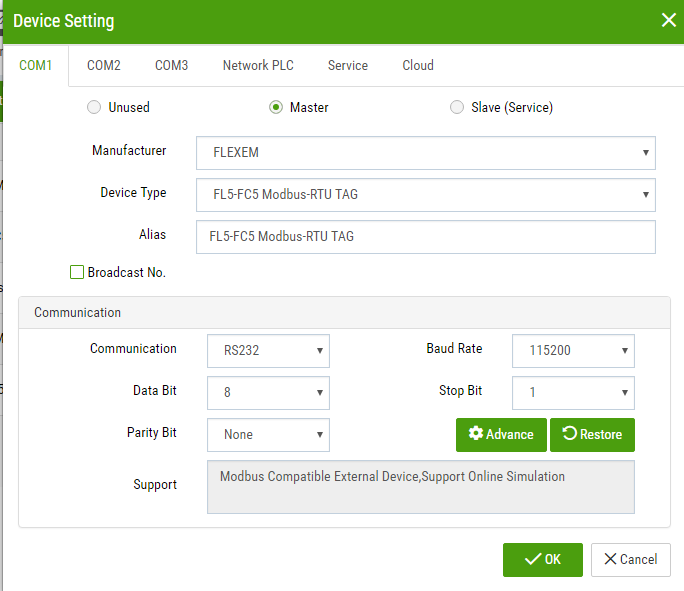
Task: Open the Manufacturer dropdown showing FLEXEM
Action: pyautogui.click(x=426, y=153)
